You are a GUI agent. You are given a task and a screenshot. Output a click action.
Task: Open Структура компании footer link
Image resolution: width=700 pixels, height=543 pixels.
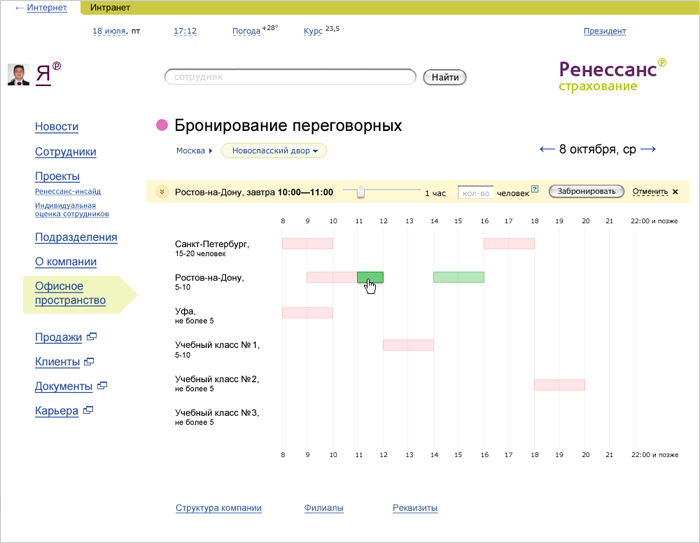coord(218,508)
